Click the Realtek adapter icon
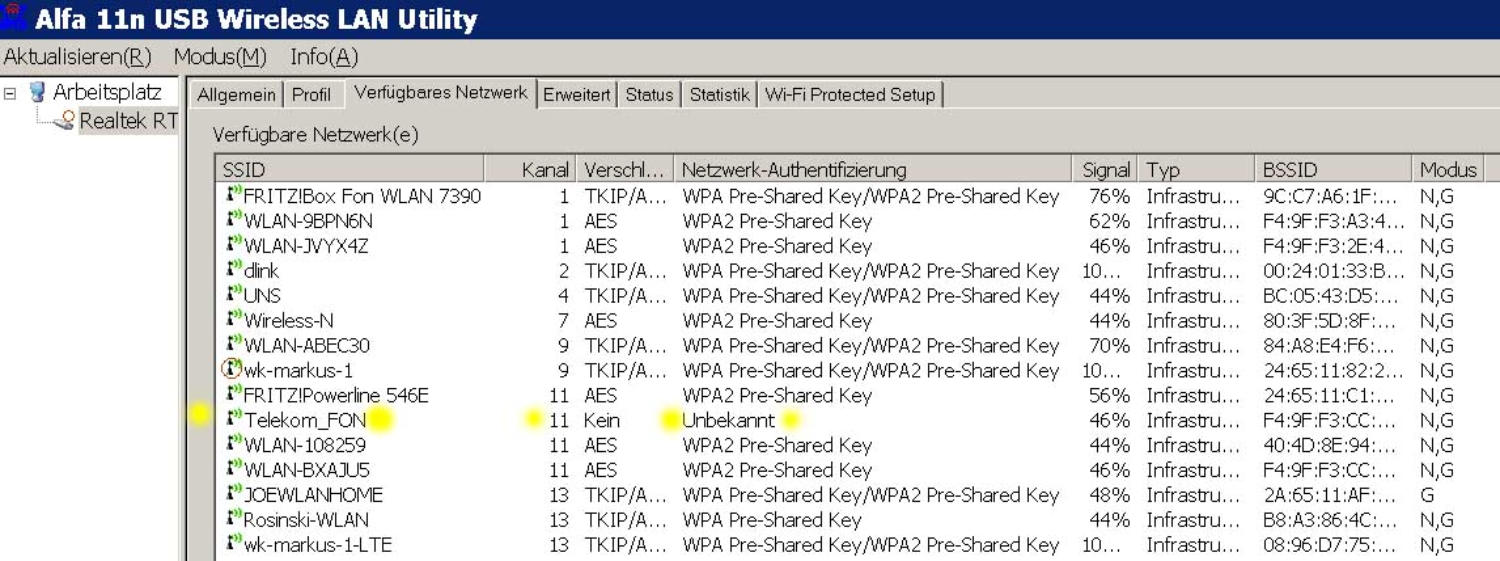1500x561 pixels. click(66, 121)
